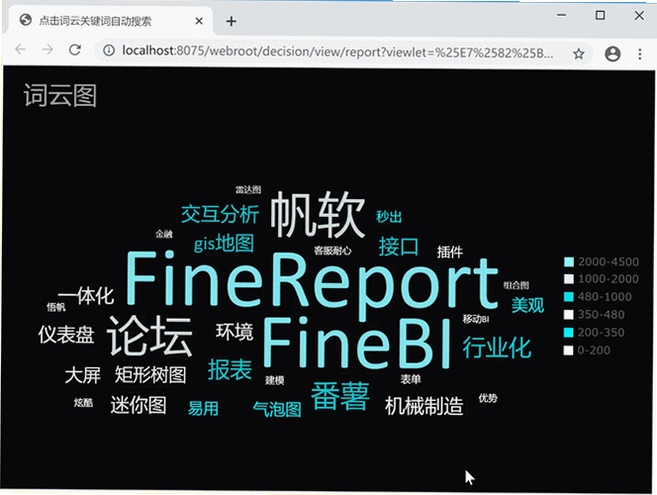Select the 表单 word
The height and width of the screenshot is (495, 657).
coord(411,379)
